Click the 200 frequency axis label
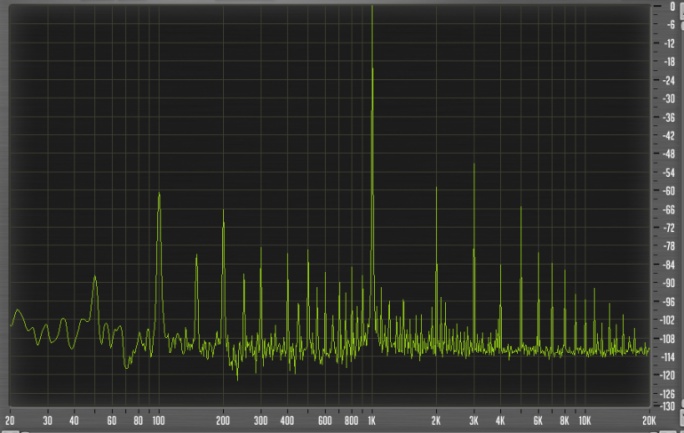The width and height of the screenshot is (684, 433). (222, 421)
